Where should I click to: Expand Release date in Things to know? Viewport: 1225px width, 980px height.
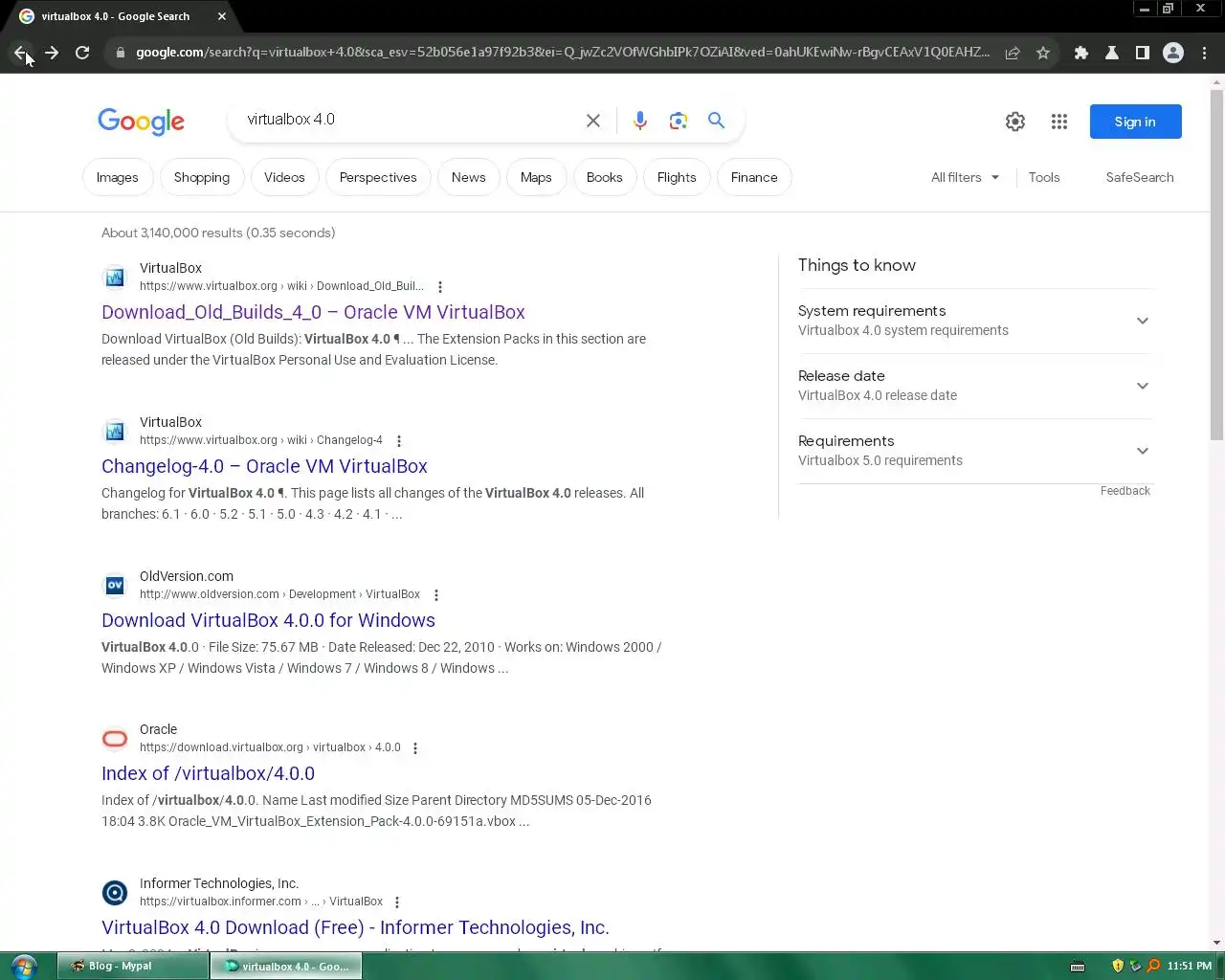tap(975, 386)
